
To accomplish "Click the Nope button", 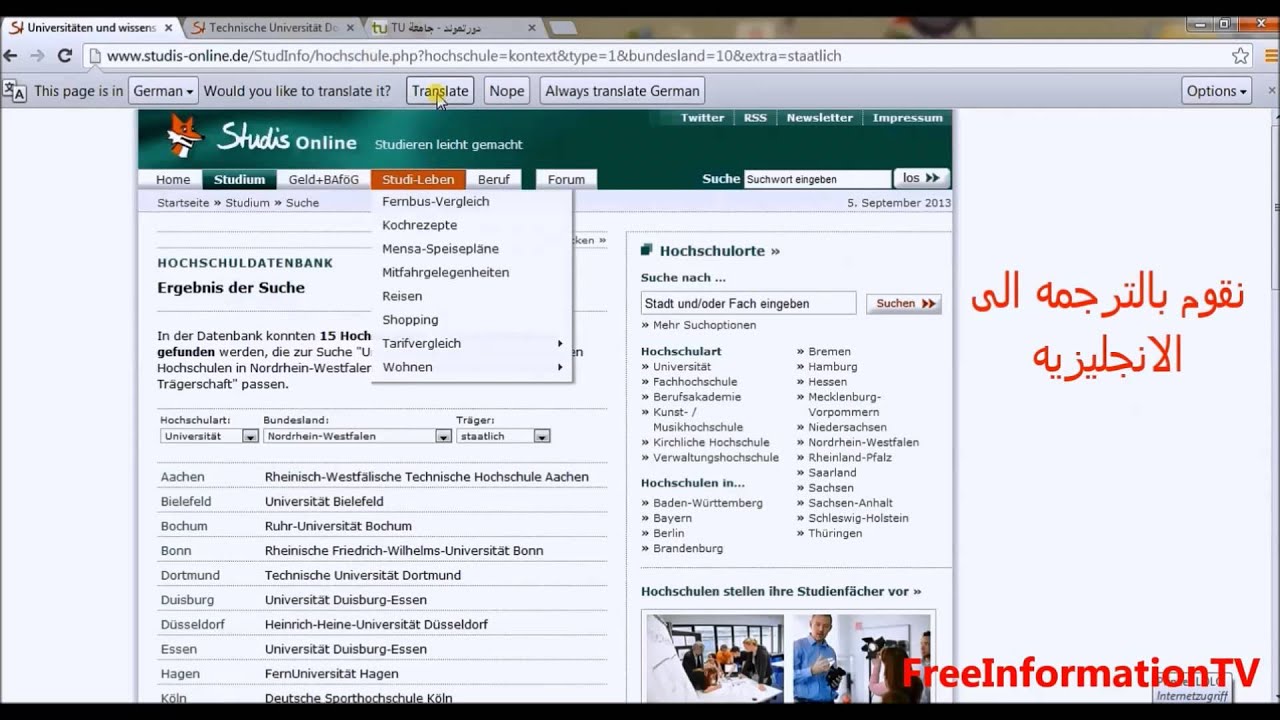I will 507,91.
